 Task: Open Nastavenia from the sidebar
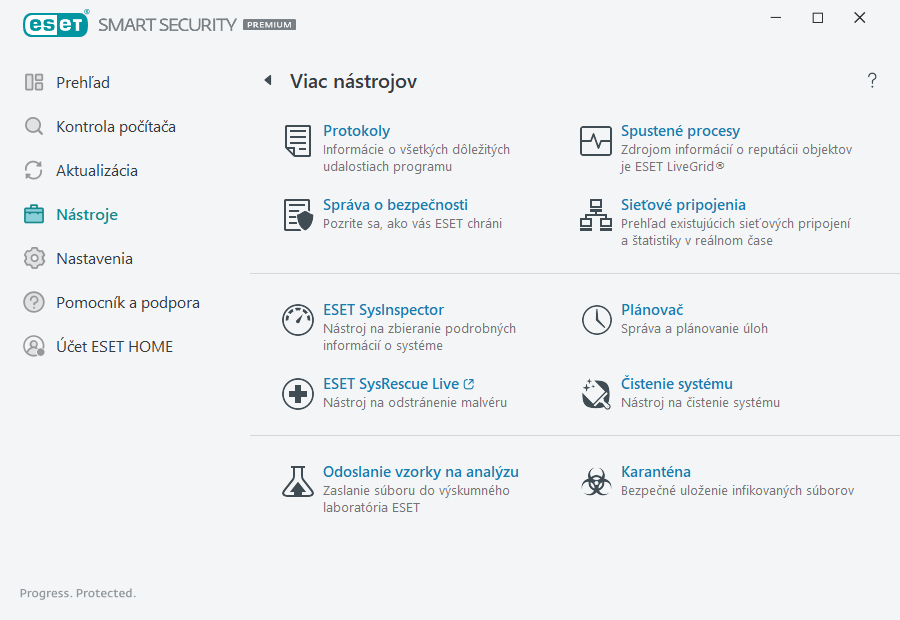(94, 258)
